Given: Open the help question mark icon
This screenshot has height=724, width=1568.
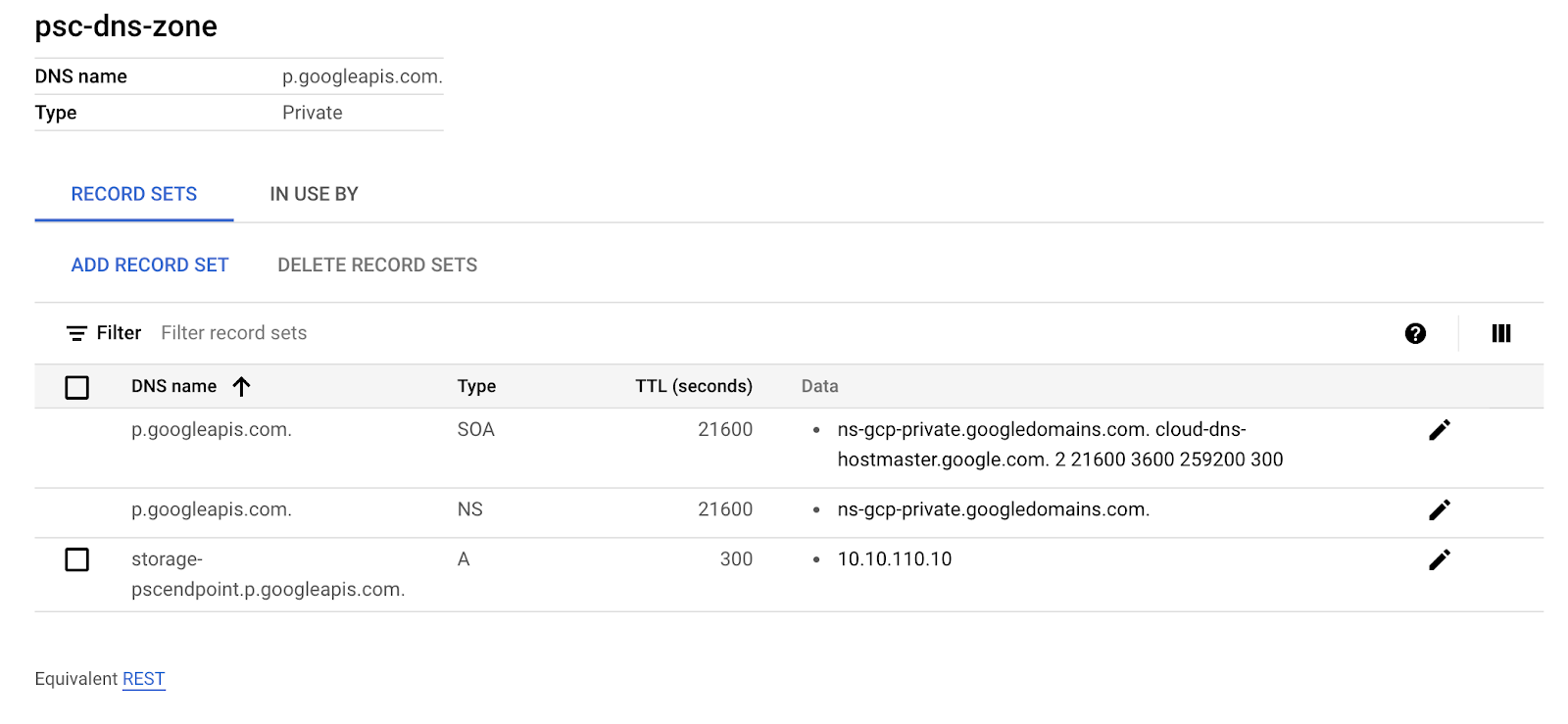Looking at the screenshot, I should (1415, 333).
